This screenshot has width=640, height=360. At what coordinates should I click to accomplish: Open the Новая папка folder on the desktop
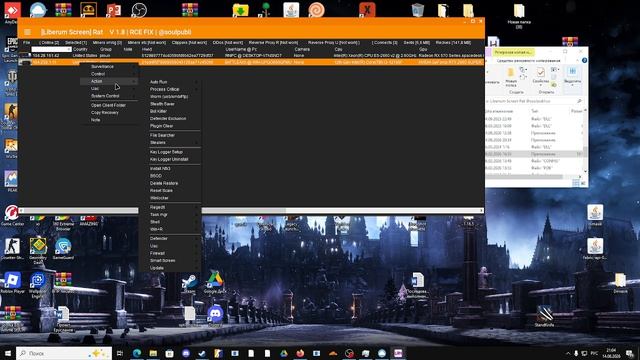point(519,16)
